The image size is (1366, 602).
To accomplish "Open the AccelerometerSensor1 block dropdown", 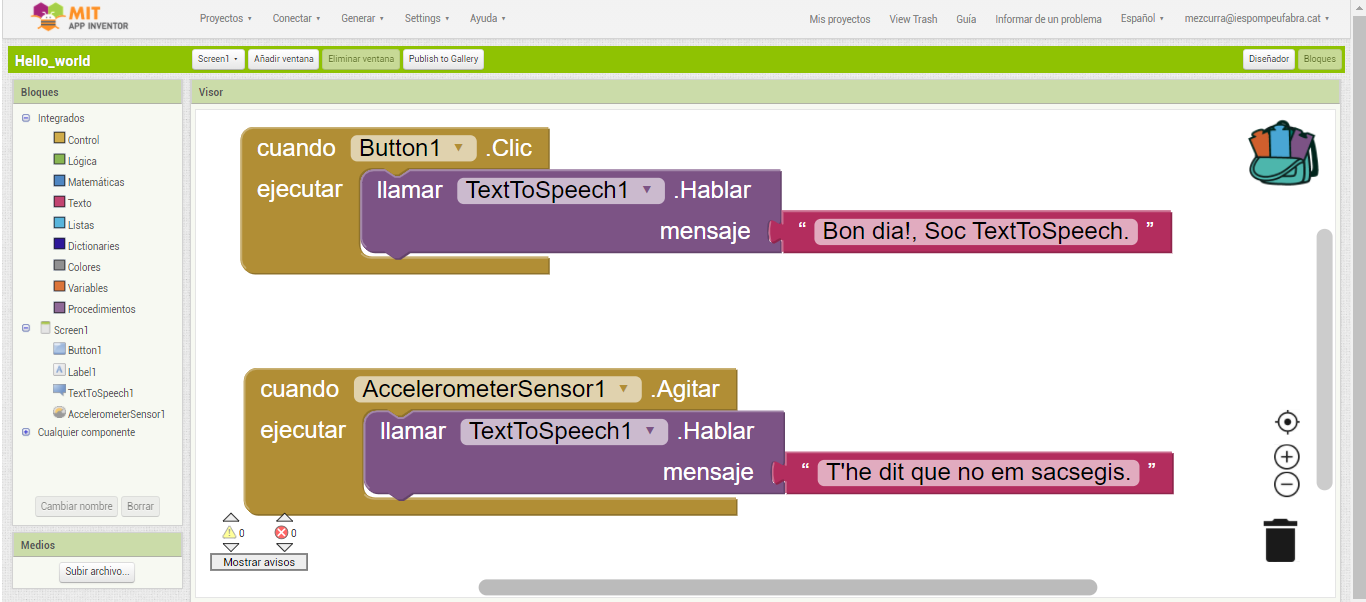I will [623, 389].
